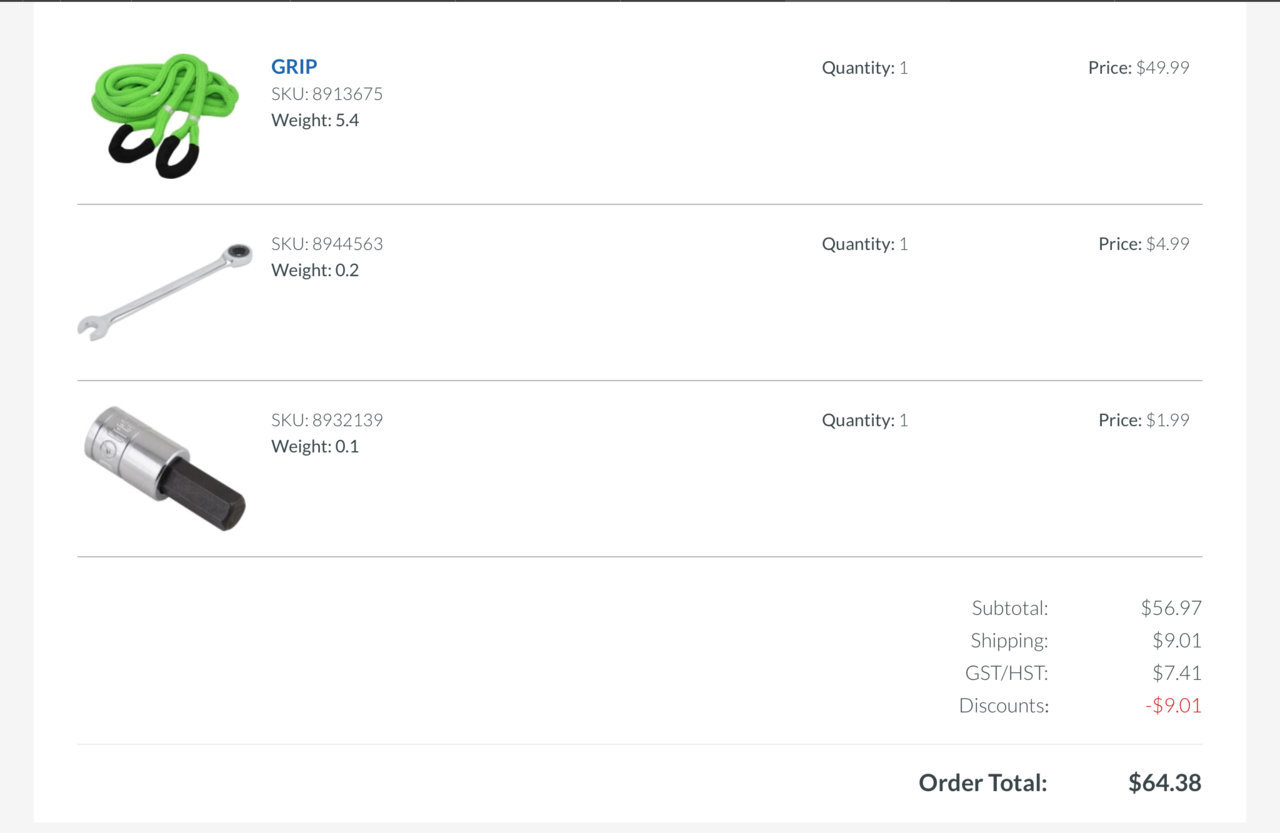1280x833 pixels.
Task: Click the Weight 0.1 label
Action: [x=315, y=446]
